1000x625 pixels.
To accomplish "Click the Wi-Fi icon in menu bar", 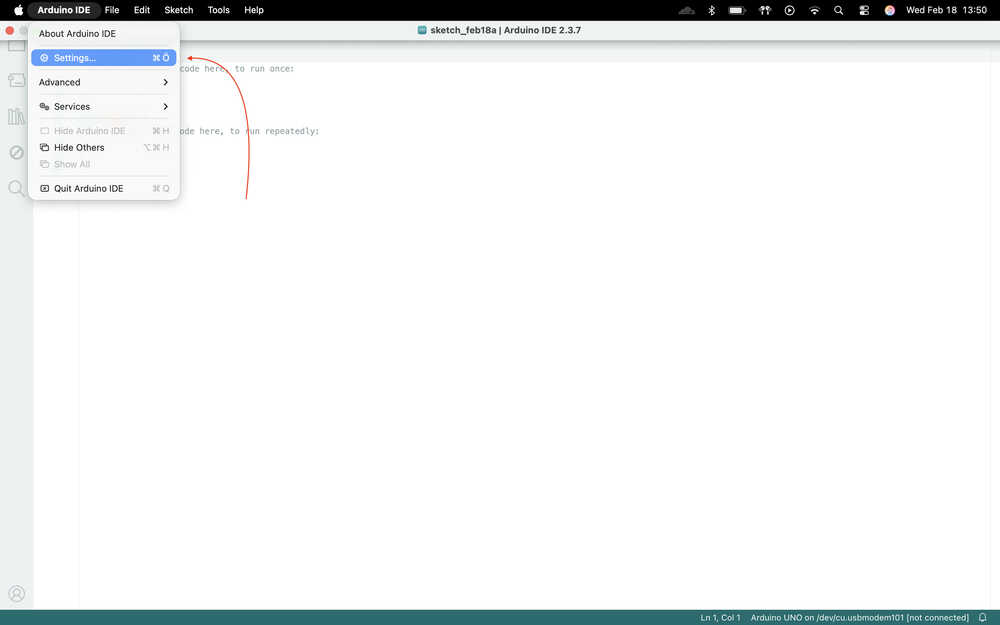I will [x=814, y=10].
